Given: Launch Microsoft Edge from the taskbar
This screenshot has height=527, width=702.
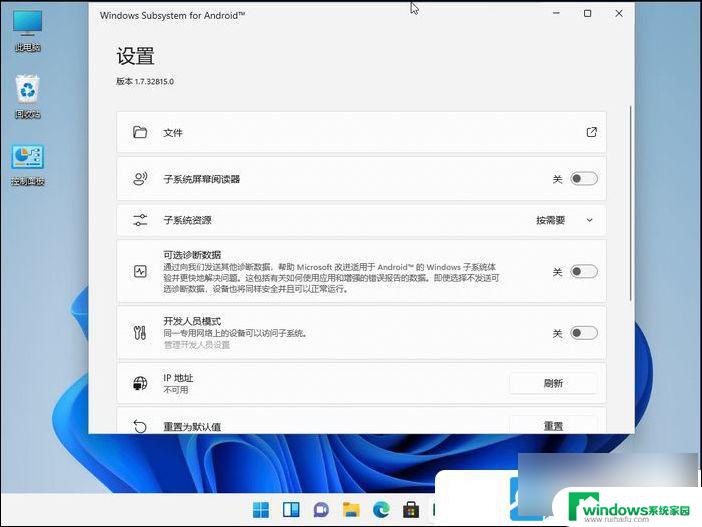Looking at the screenshot, I should pos(381,510).
